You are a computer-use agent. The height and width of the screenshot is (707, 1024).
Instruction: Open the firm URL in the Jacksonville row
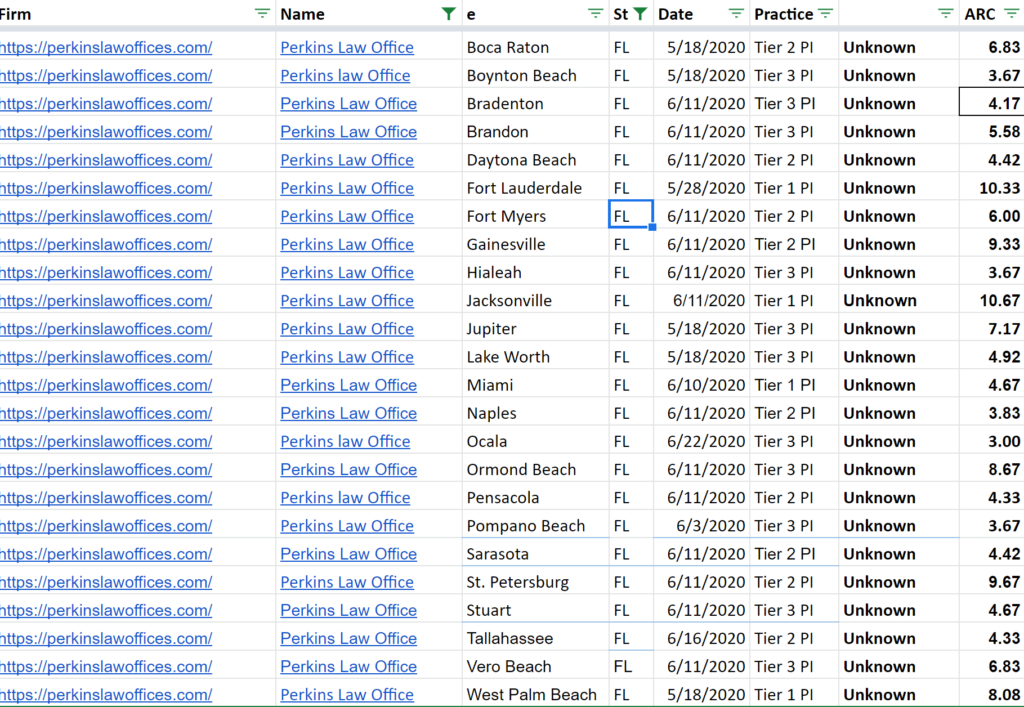coord(106,301)
